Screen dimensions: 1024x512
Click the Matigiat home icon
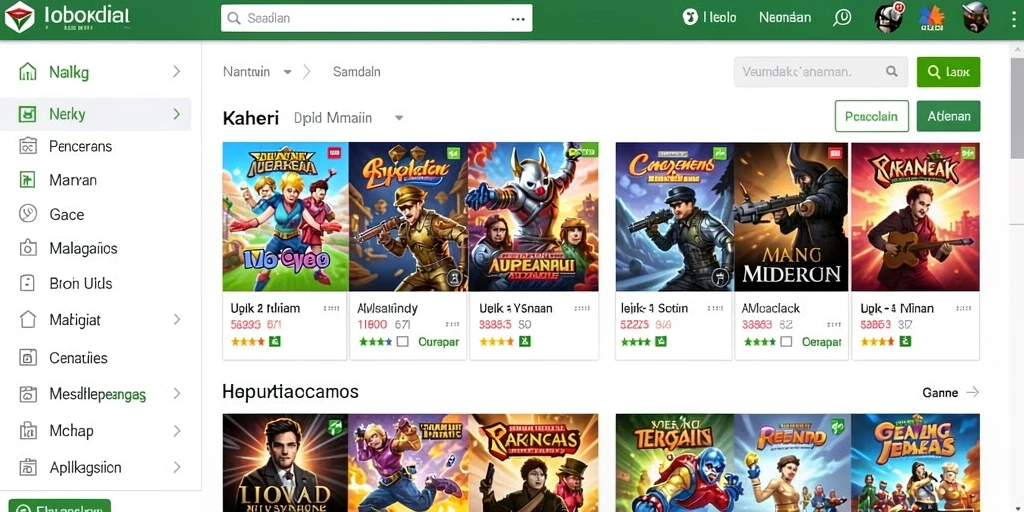(27, 319)
